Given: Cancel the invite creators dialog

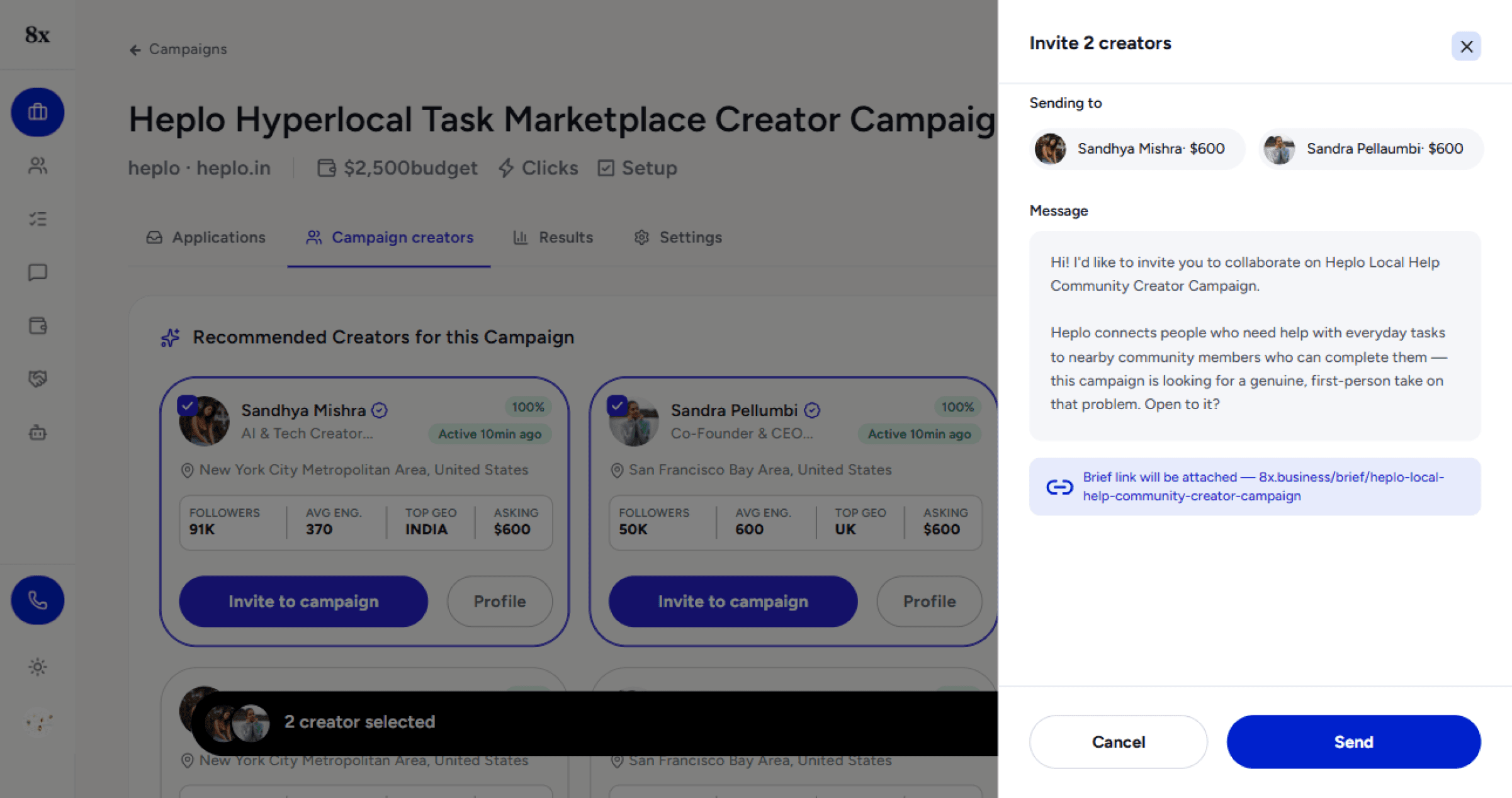Looking at the screenshot, I should 1118,742.
